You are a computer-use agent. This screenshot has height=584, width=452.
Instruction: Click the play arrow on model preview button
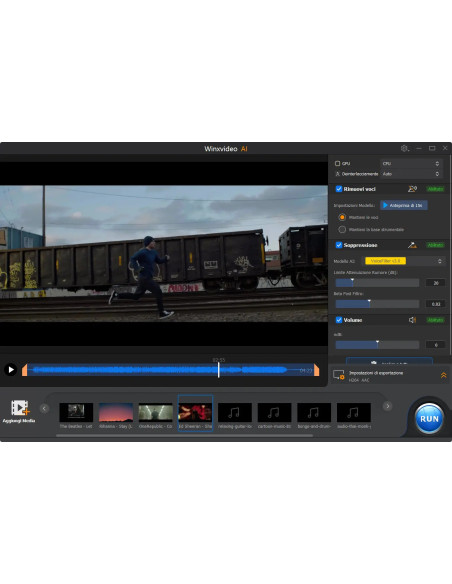pyautogui.click(x=385, y=205)
